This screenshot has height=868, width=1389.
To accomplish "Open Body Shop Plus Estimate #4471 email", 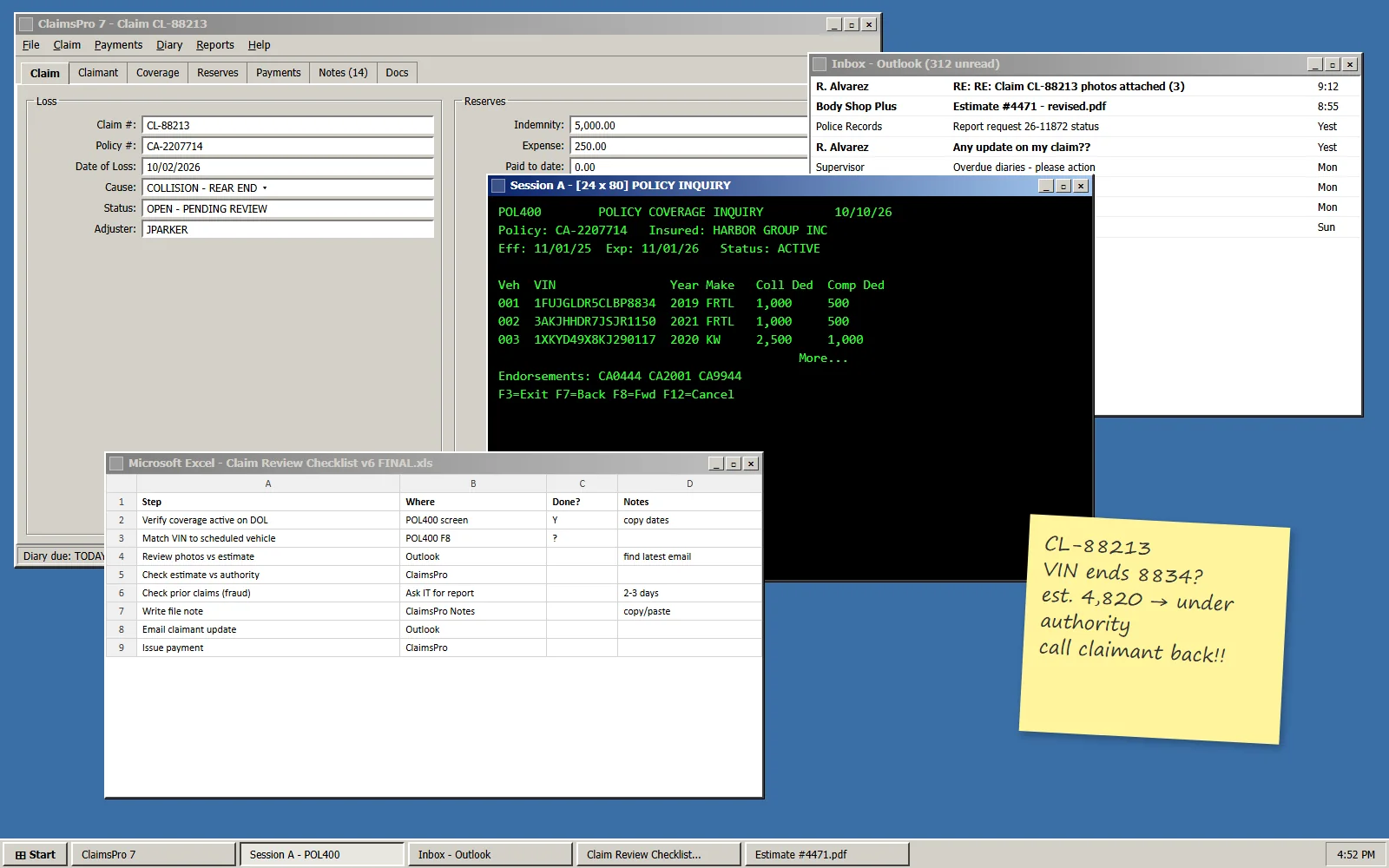I will (1085, 106).
